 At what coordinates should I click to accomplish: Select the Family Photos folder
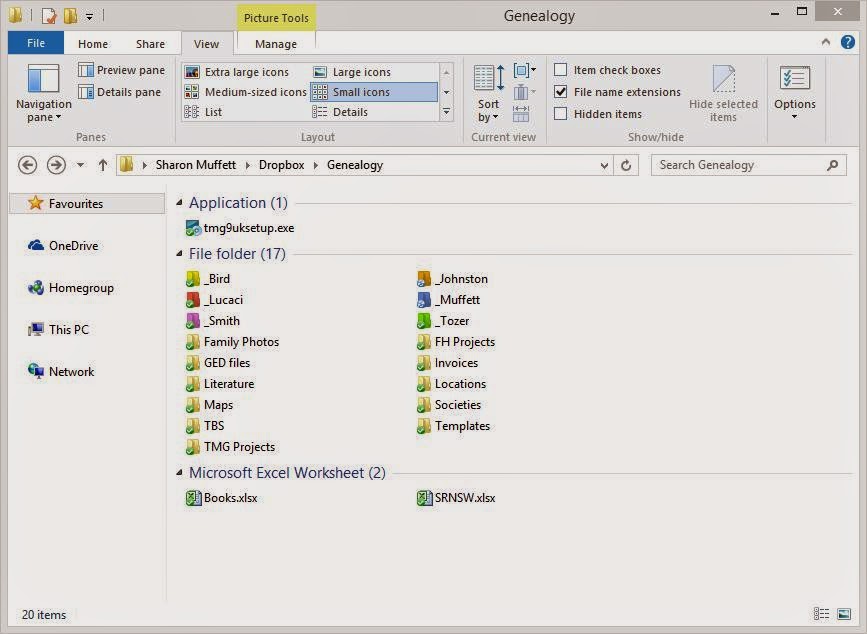232,342
